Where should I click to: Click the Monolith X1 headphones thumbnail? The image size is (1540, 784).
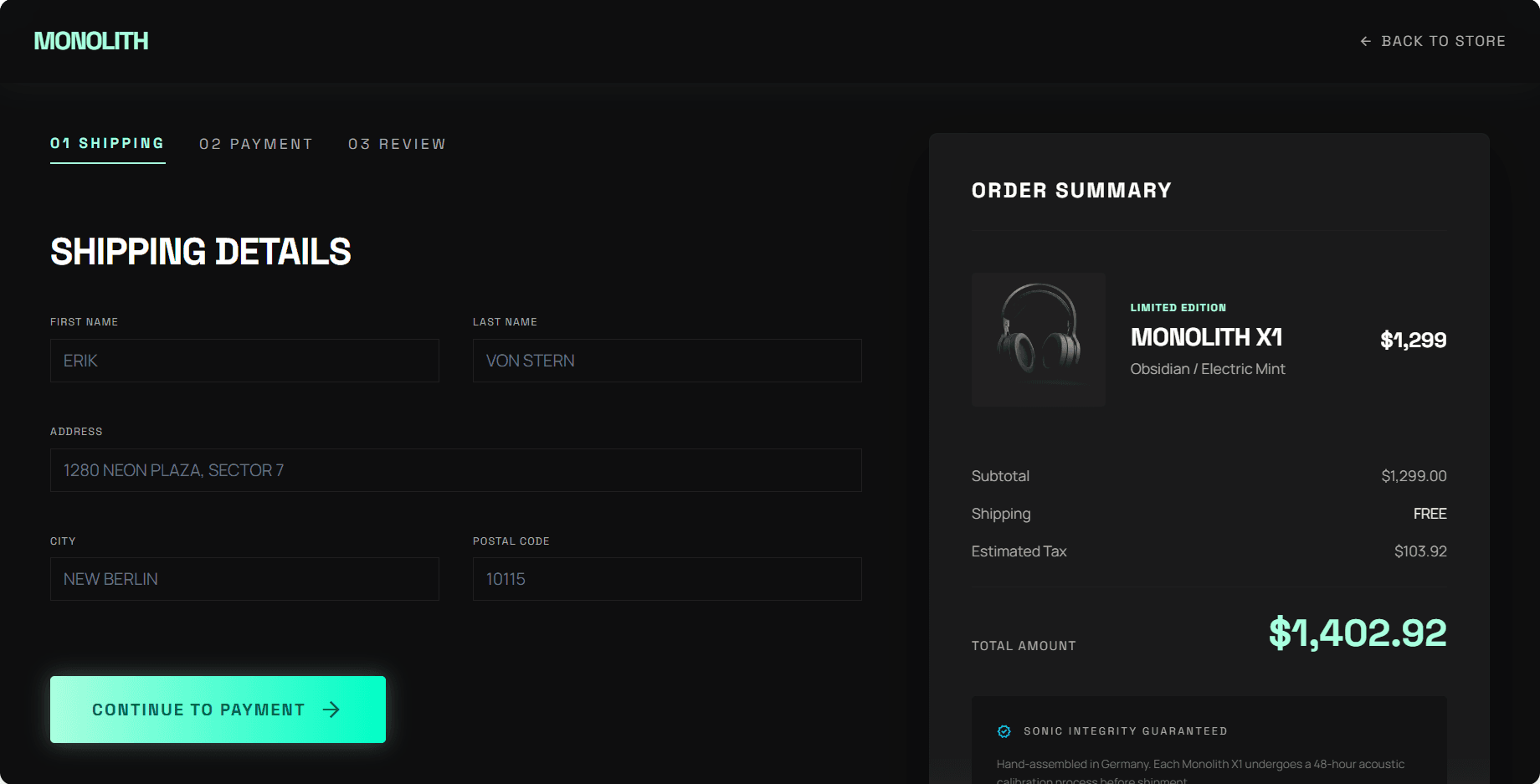(x=1038, y=339)
